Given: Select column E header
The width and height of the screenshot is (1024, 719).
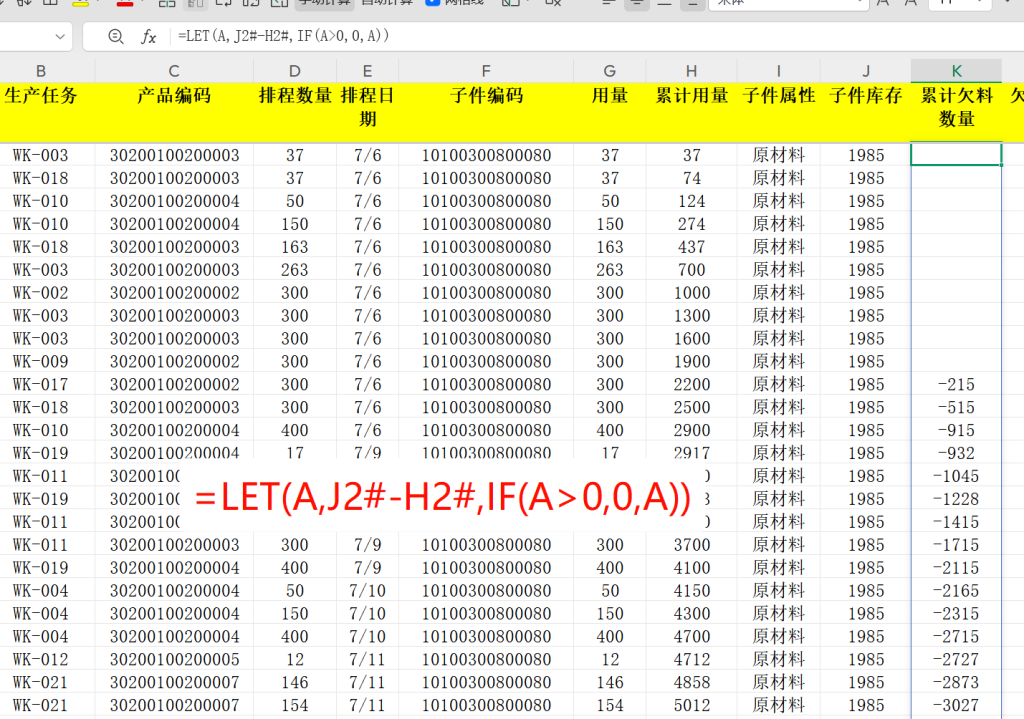Looking at the screenshot, I should coord(367,71).
